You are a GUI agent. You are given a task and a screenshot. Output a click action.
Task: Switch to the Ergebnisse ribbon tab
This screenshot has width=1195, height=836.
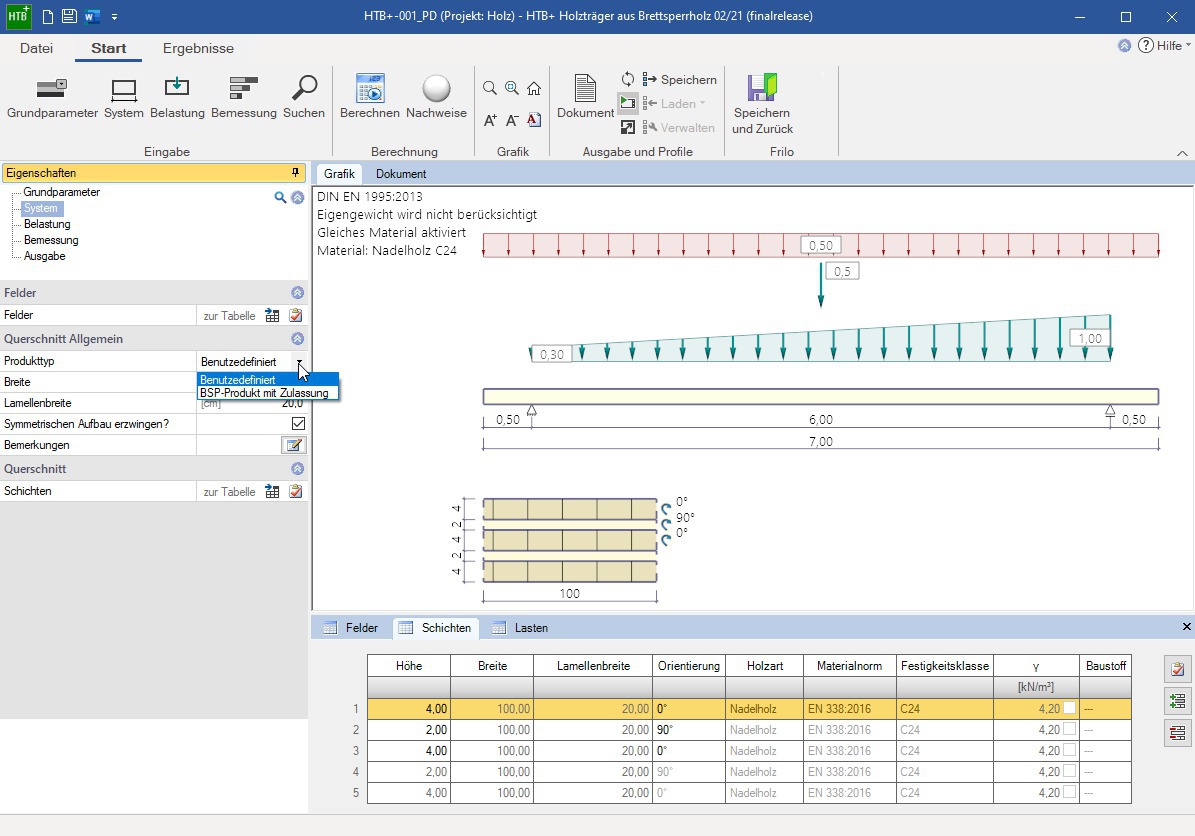click(x=198, y=48)
